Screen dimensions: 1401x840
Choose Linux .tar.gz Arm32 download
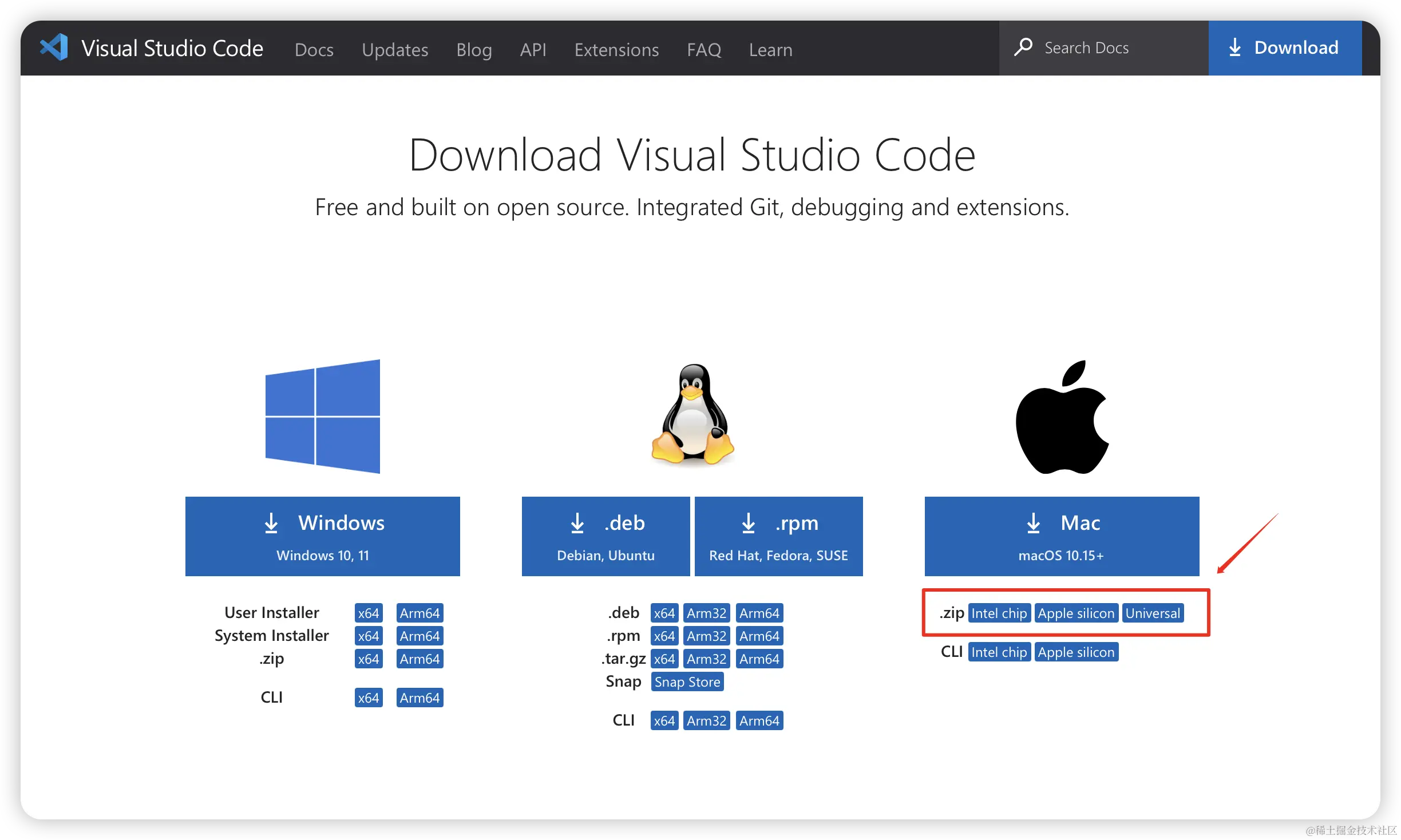pos(706,659)
